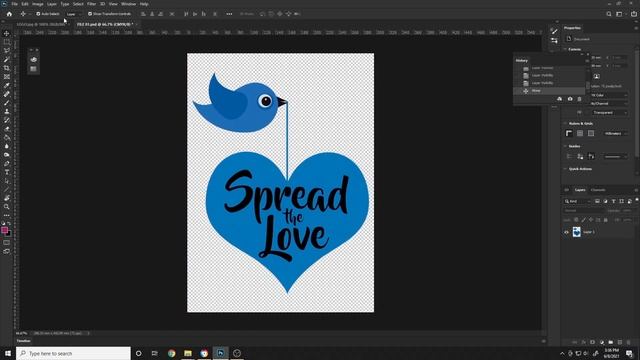Image resolution: width=640 pixels, height=360 pixels.
Task: Toggle the Auto-Select checkbox
Action: click(38, 14)
